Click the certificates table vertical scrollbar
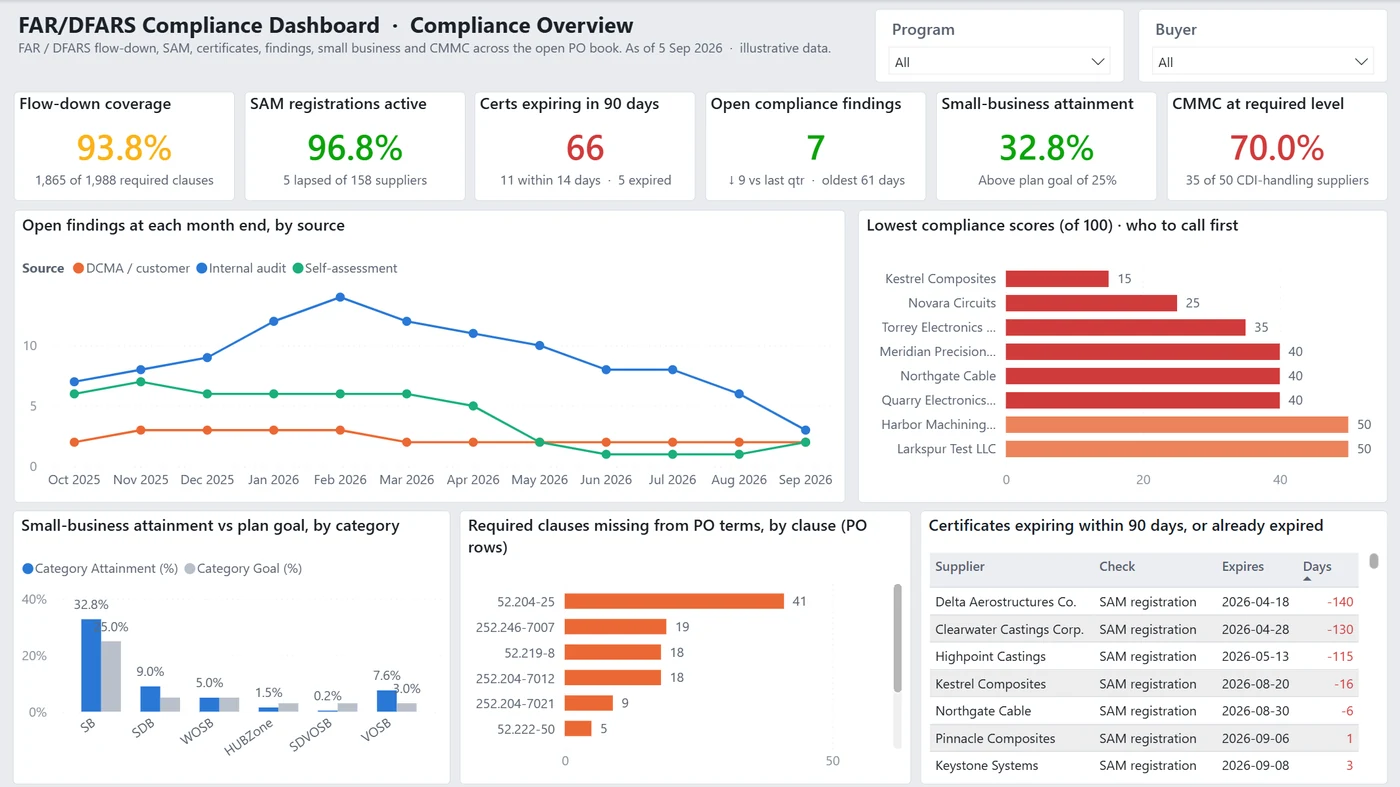Screen dimensions: 1400x787 [x=1374, y=561]
